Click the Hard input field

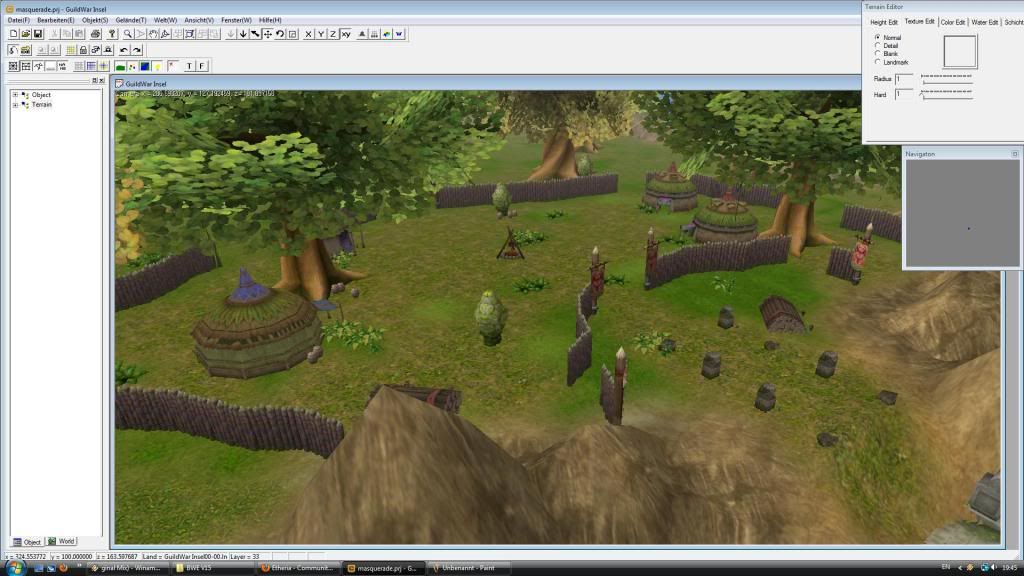tap(904, 94)
